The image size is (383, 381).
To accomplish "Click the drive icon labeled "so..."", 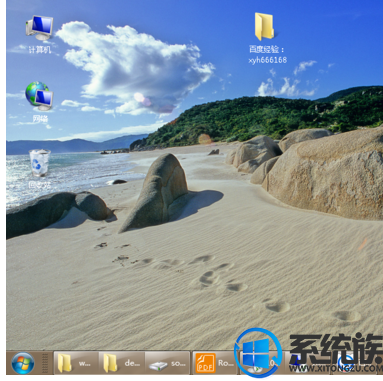I will (158, 365).
